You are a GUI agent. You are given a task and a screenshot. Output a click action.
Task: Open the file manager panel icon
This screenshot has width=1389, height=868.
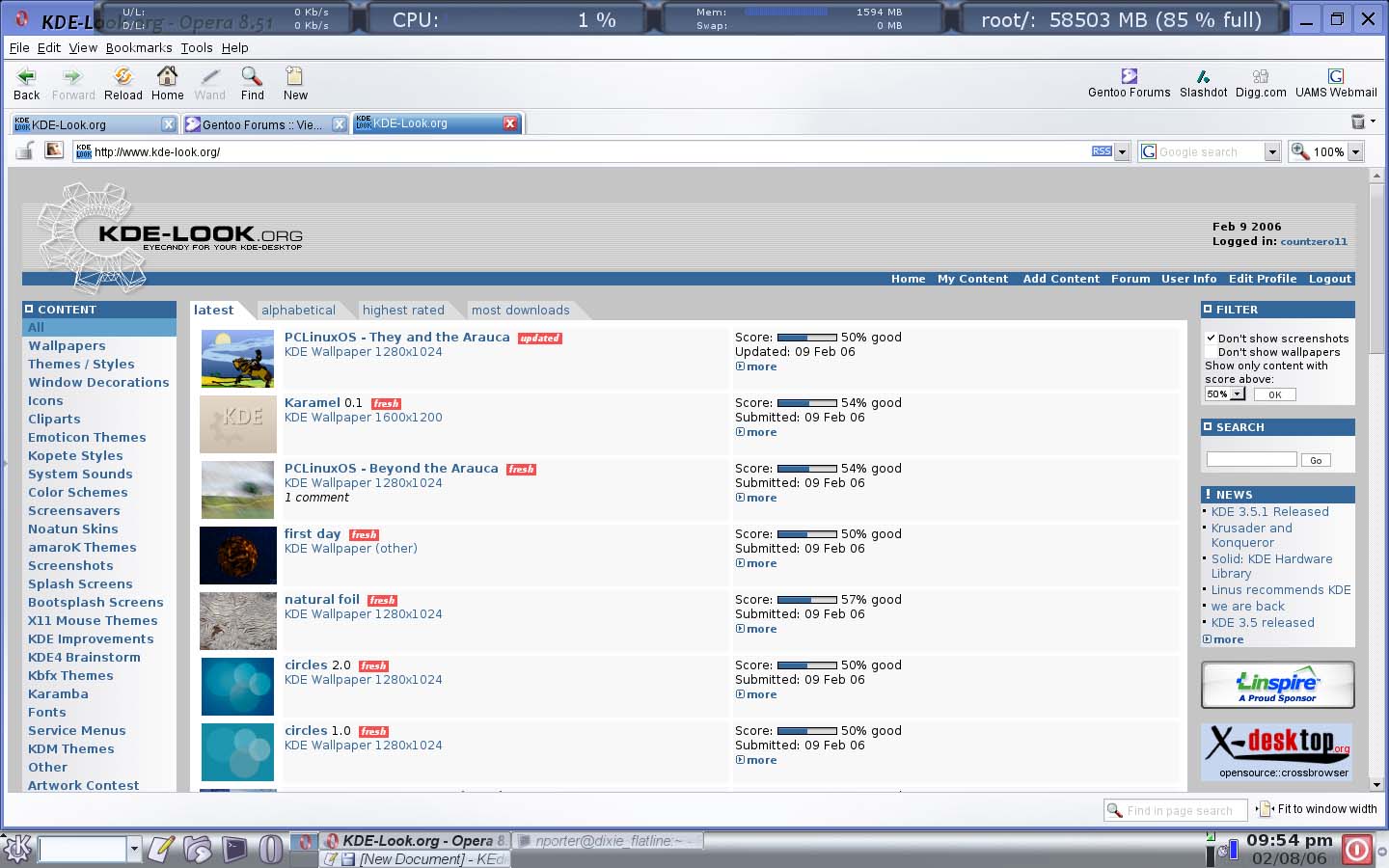pyautogui.click(x=198, y=849)
